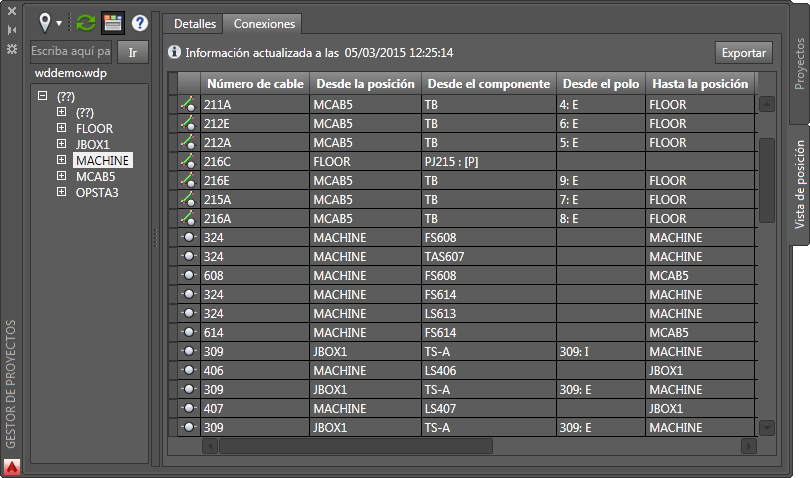Open the blue help question mark
The width and height of the screenshot is (810, 478).
(140, 22)
